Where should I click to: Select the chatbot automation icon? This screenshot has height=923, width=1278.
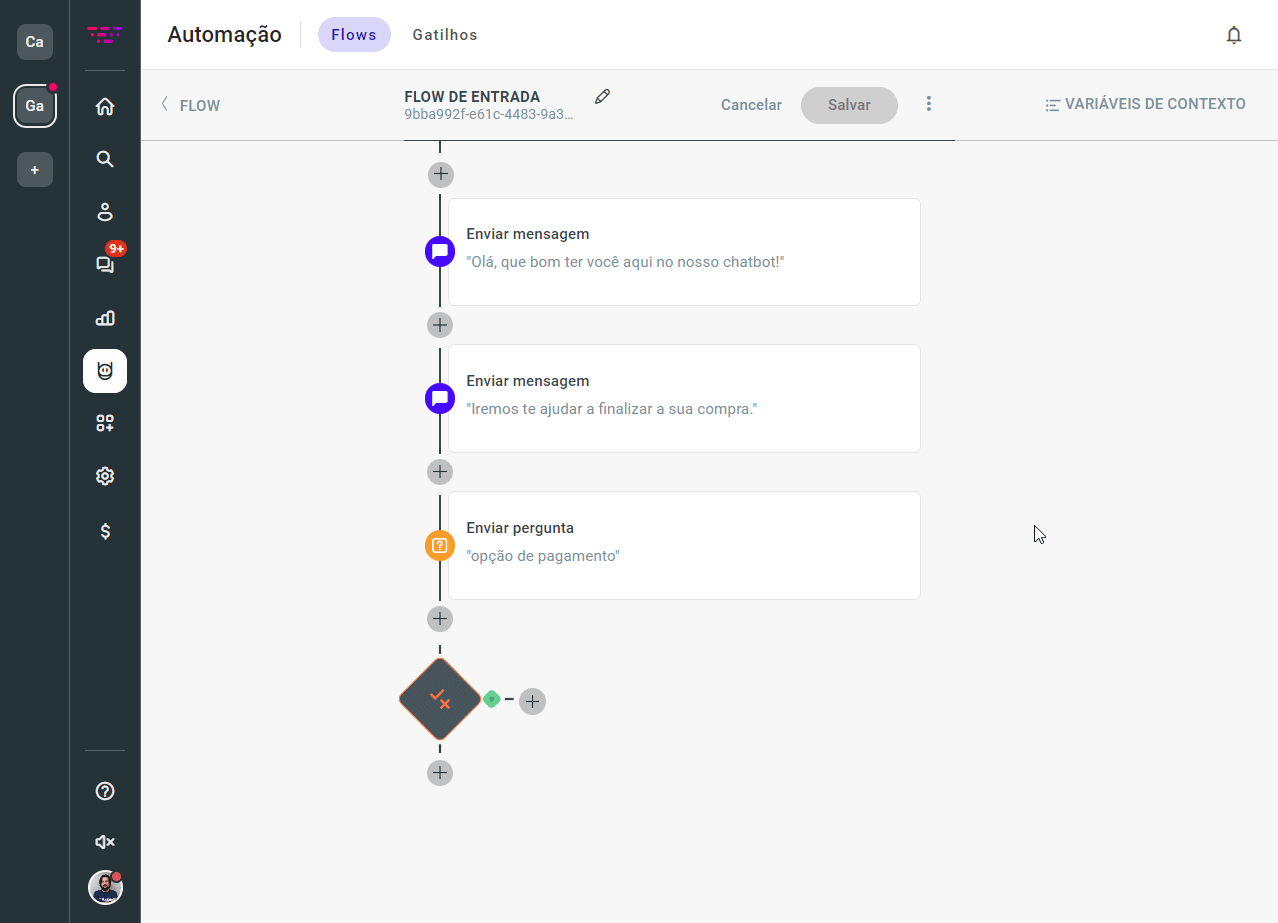(105, 371)
